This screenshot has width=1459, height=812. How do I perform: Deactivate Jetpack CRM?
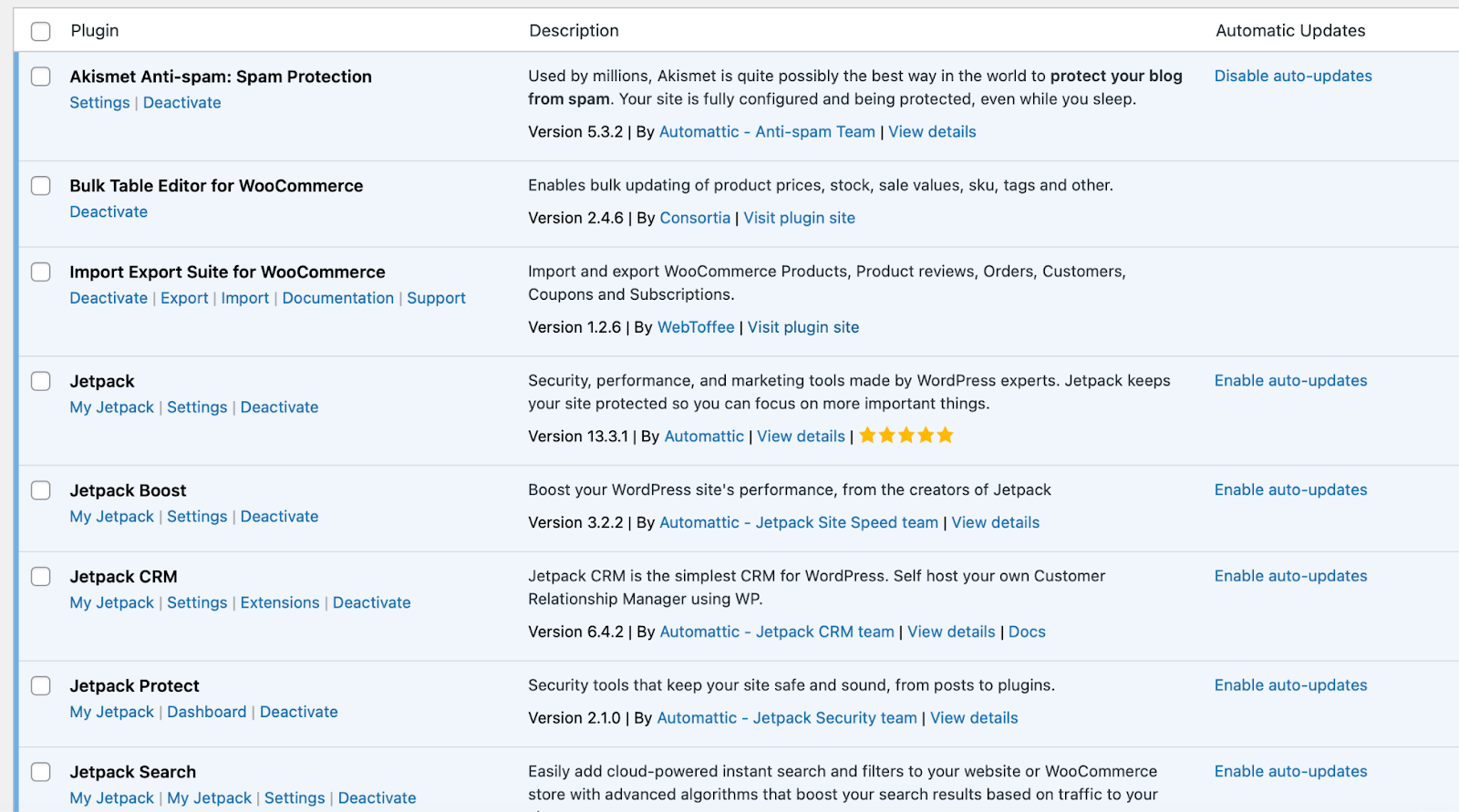pyautogui.click(x=372, y=603)
